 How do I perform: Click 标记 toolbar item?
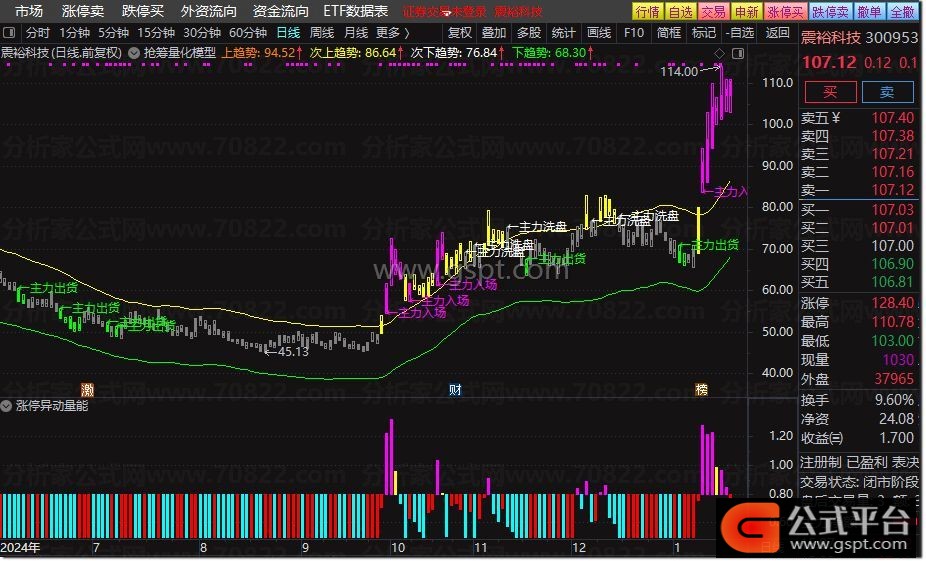[x=704, y=33]
